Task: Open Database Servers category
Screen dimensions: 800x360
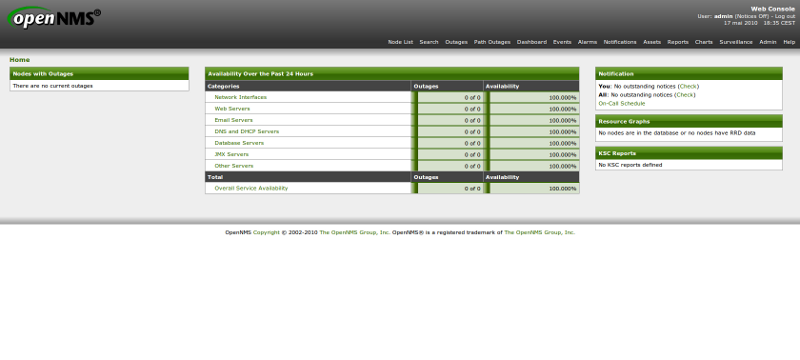Action: pos(239,143)
